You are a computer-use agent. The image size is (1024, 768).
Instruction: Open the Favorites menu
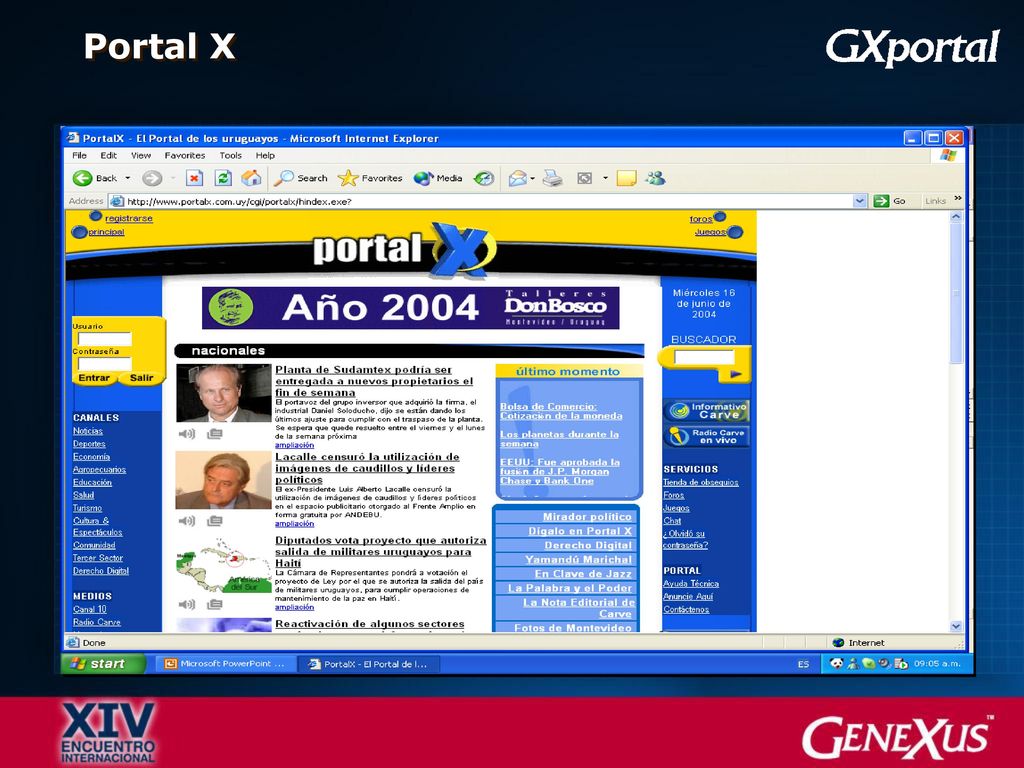click(185, 155)
